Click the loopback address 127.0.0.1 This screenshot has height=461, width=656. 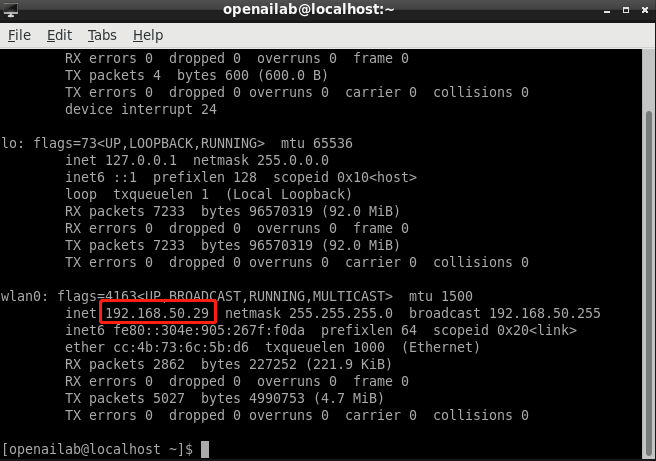pos(141,160)
